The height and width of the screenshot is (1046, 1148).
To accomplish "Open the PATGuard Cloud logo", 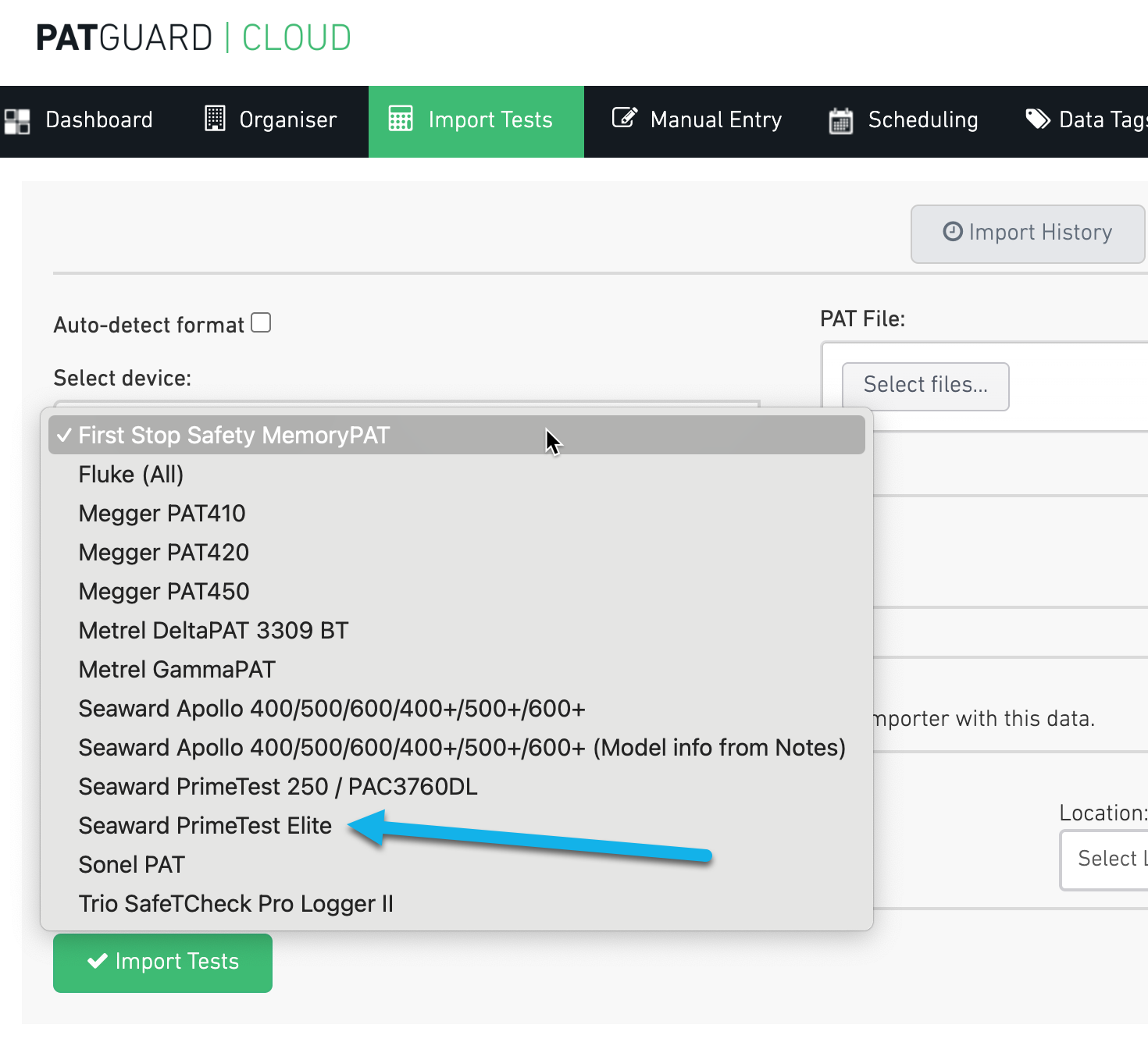I will coord(194,37).
